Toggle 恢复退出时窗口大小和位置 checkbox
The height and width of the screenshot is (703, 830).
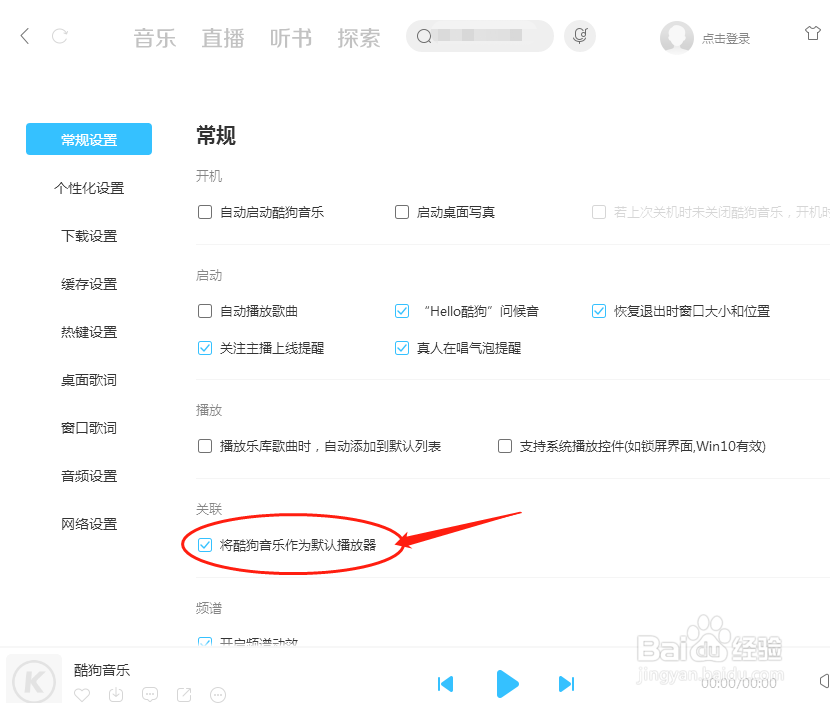(x=599, y=311)
